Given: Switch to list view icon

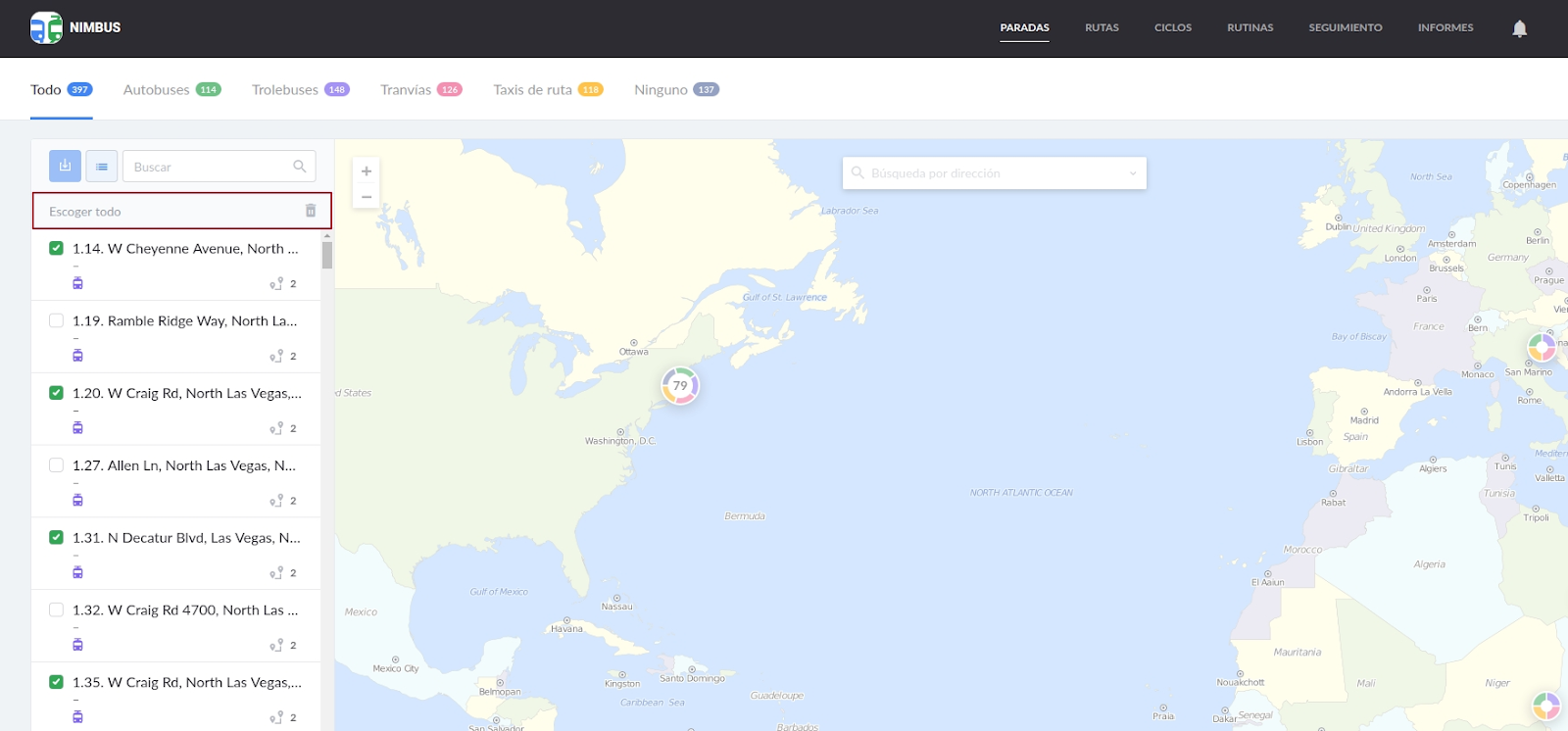Looking at the screenshot, I should pyautogui.click(x=102, y=167).
